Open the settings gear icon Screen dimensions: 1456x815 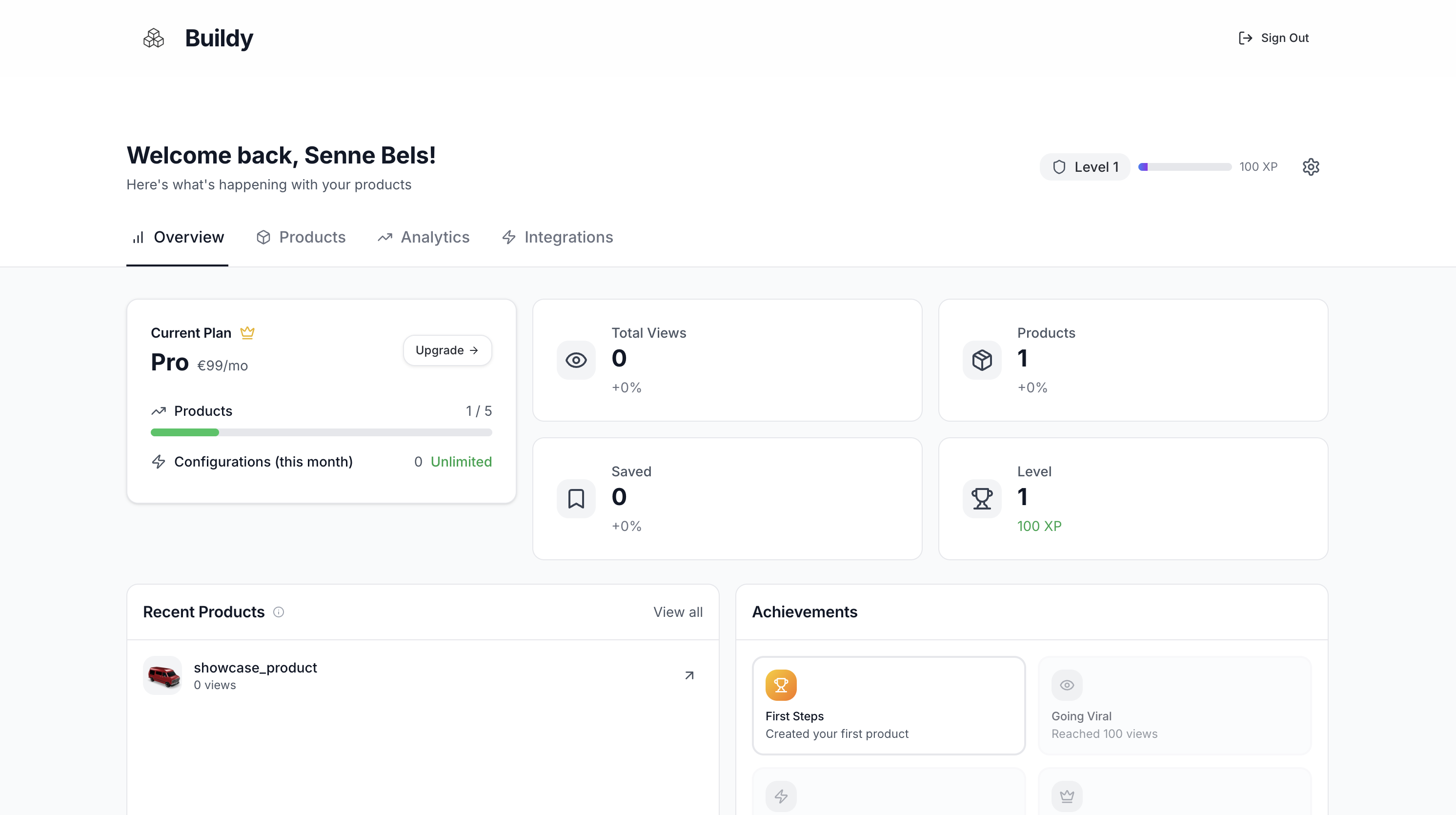1310,167
